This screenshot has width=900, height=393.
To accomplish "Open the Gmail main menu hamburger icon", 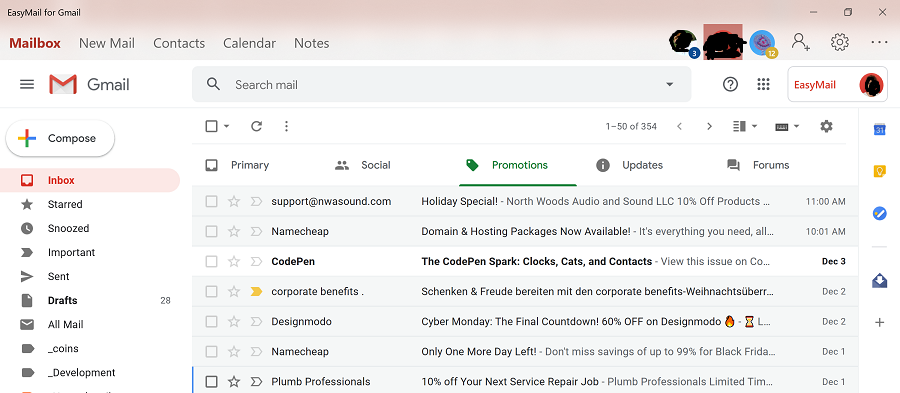I will point(27,84).
